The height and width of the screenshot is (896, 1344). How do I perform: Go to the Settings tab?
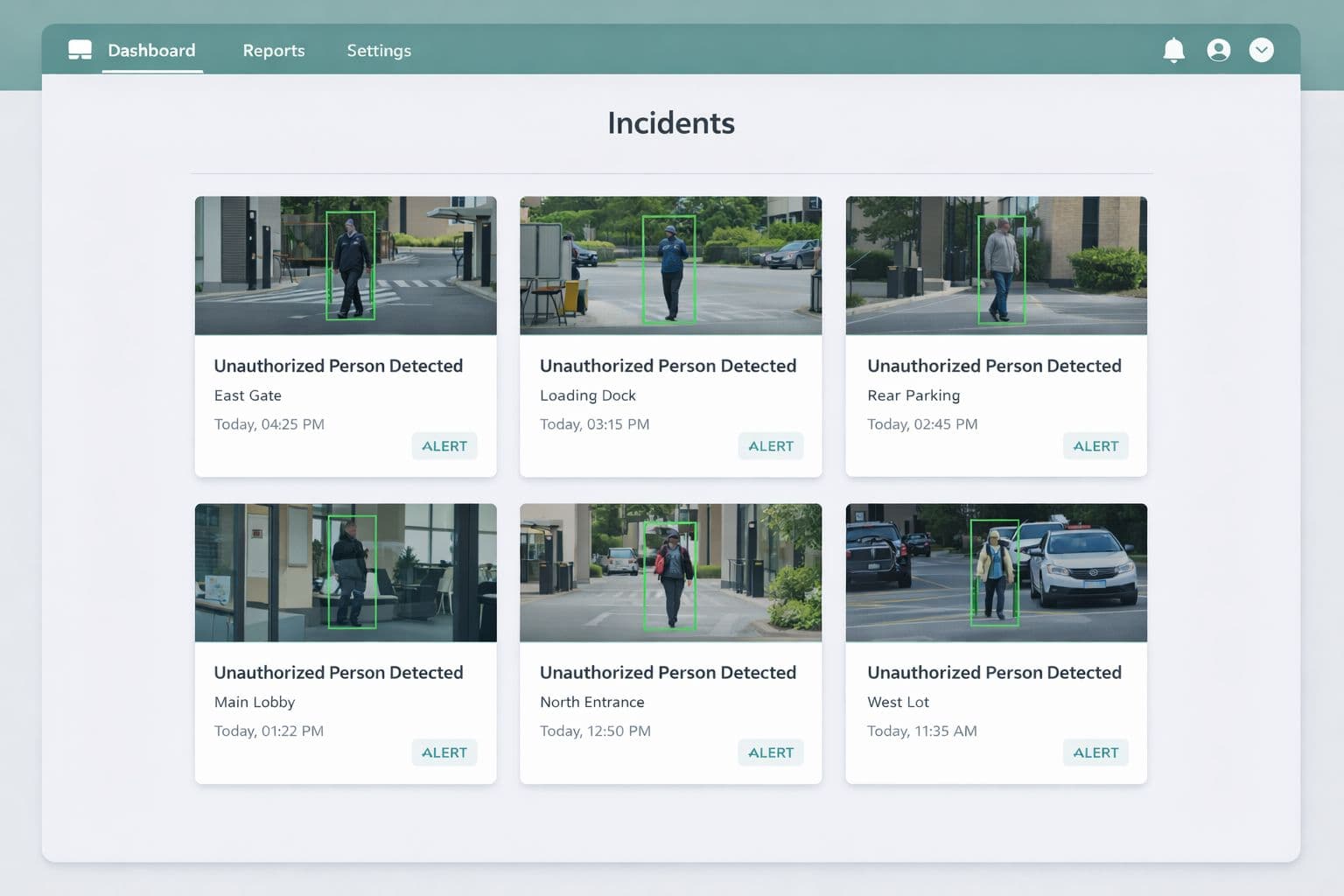pos(379,51)
